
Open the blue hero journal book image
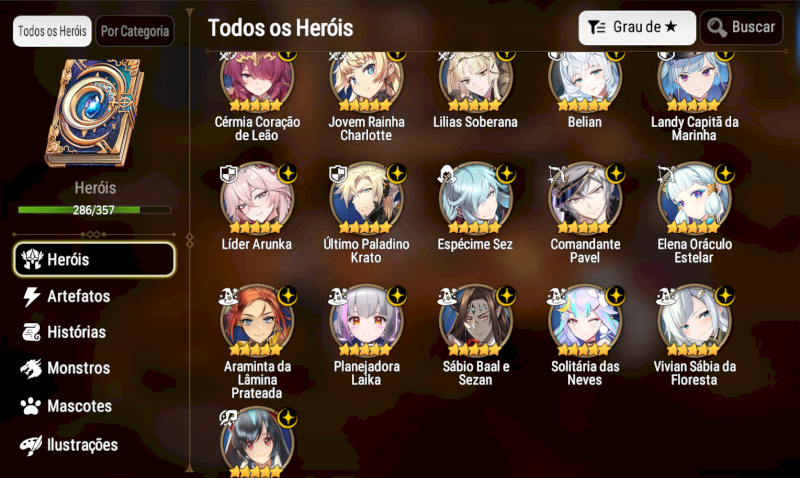[95, 113]
